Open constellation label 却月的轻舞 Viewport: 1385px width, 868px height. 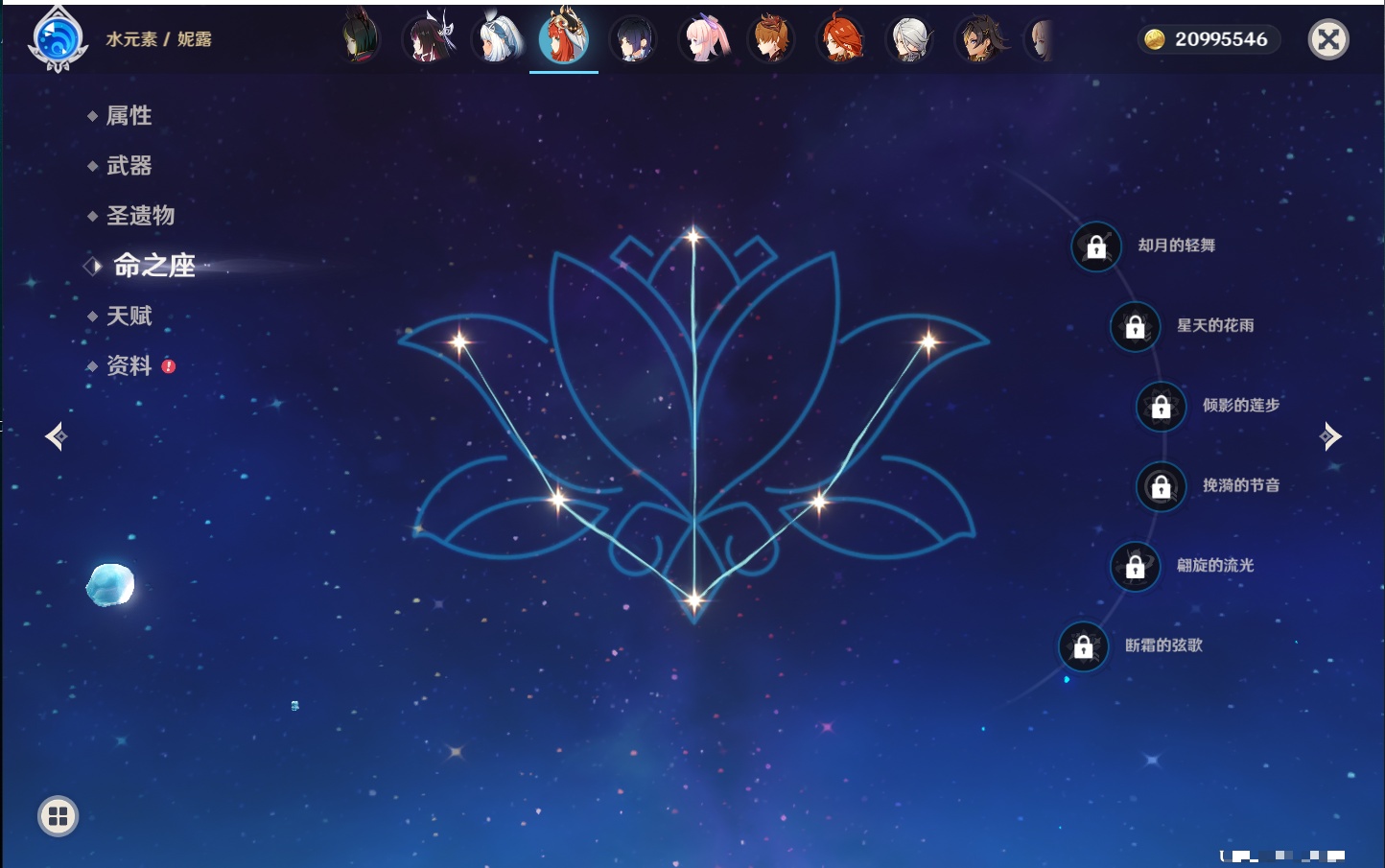point(1177,246)
